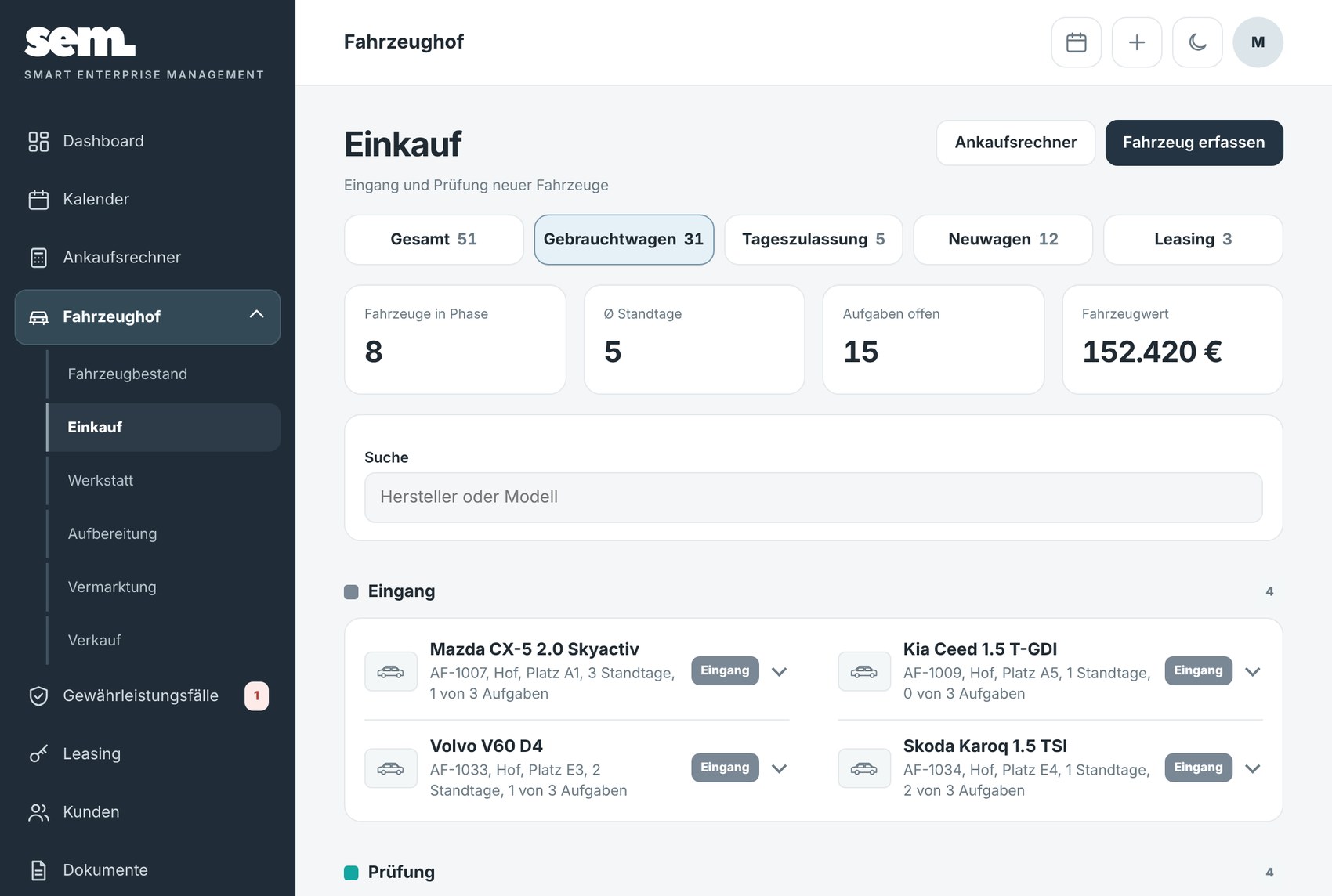The height and width of the screenshot is (896, 1332).
Task: Expand the Mazda CX-5 row chevron
Action: [x=779, y=671]
